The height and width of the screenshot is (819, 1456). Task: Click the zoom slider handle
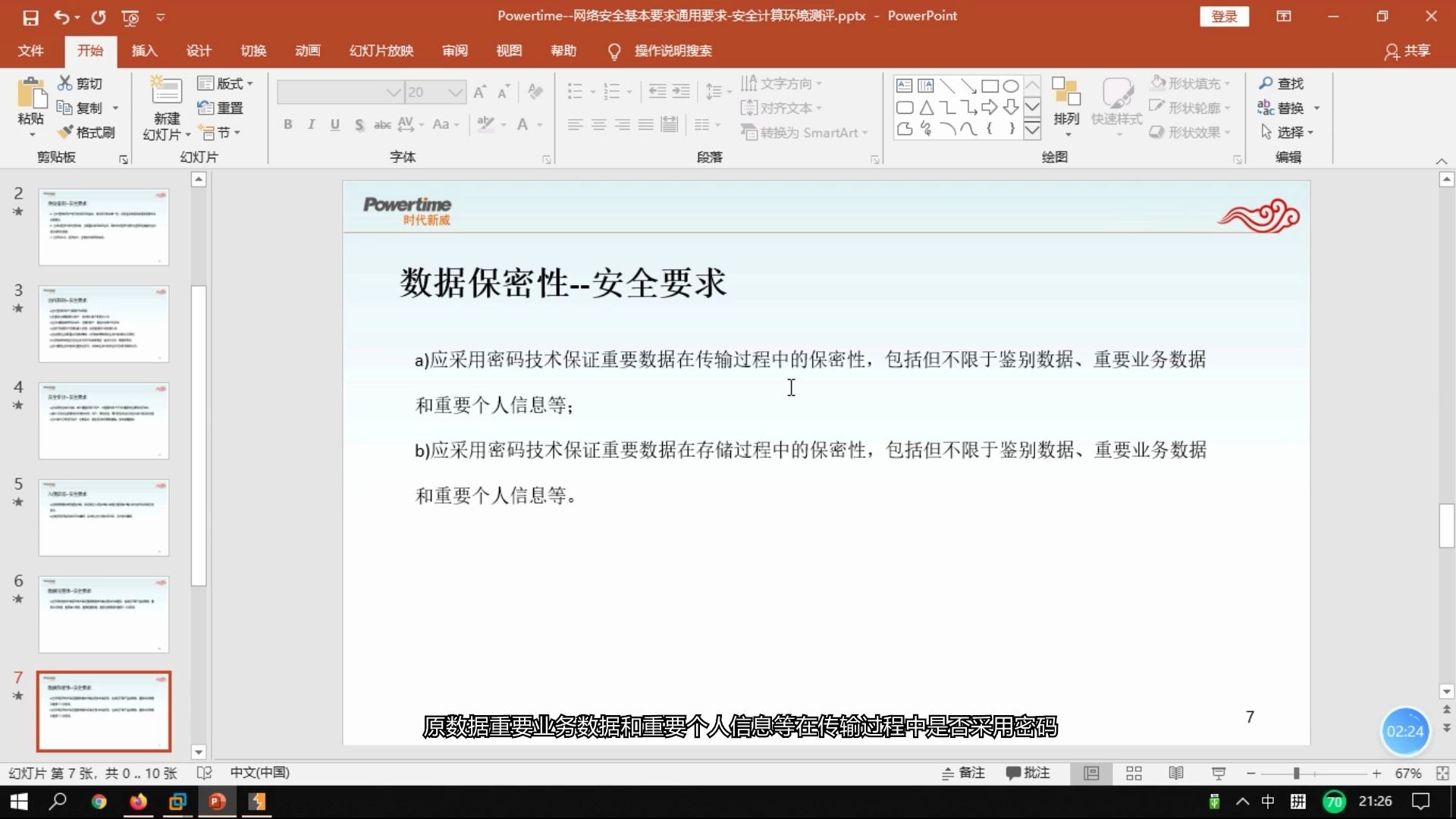pyautogui.click(x=1297, y=773)
